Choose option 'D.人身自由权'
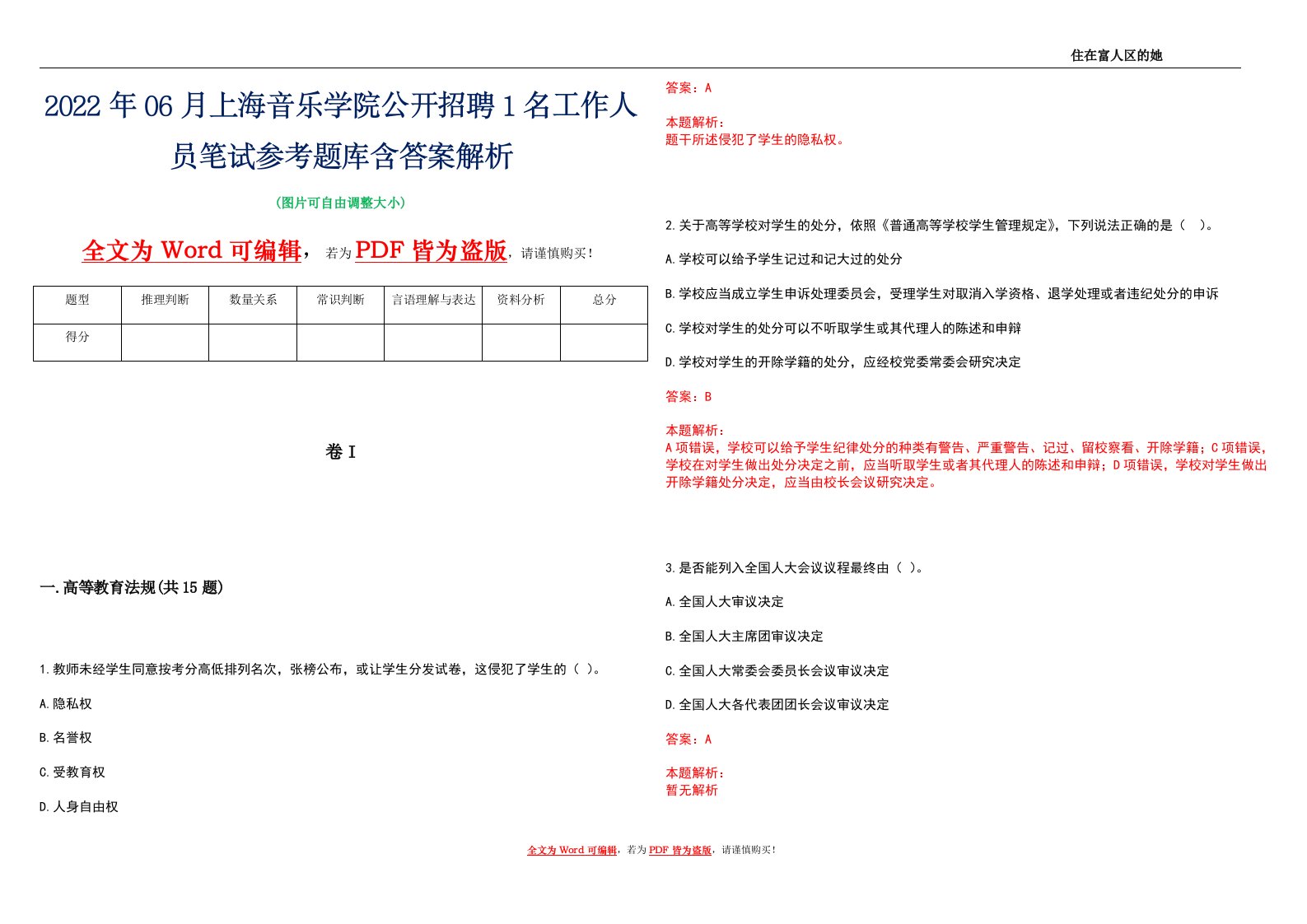Image resolution: width=1307 pixels, height=924 pixels. [79, 807]
